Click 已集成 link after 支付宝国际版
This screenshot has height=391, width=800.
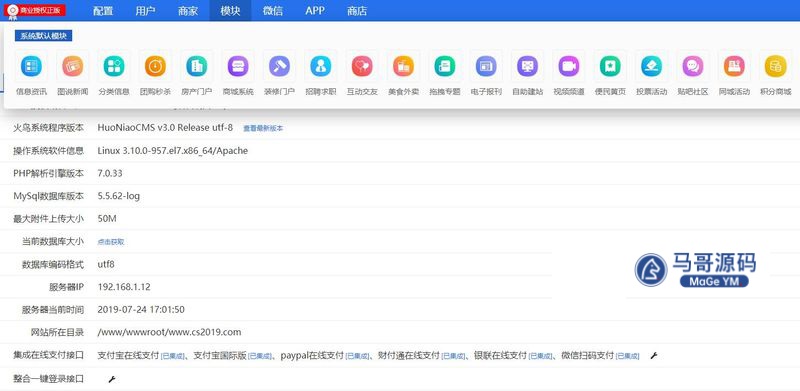click(x=260, y=356)
